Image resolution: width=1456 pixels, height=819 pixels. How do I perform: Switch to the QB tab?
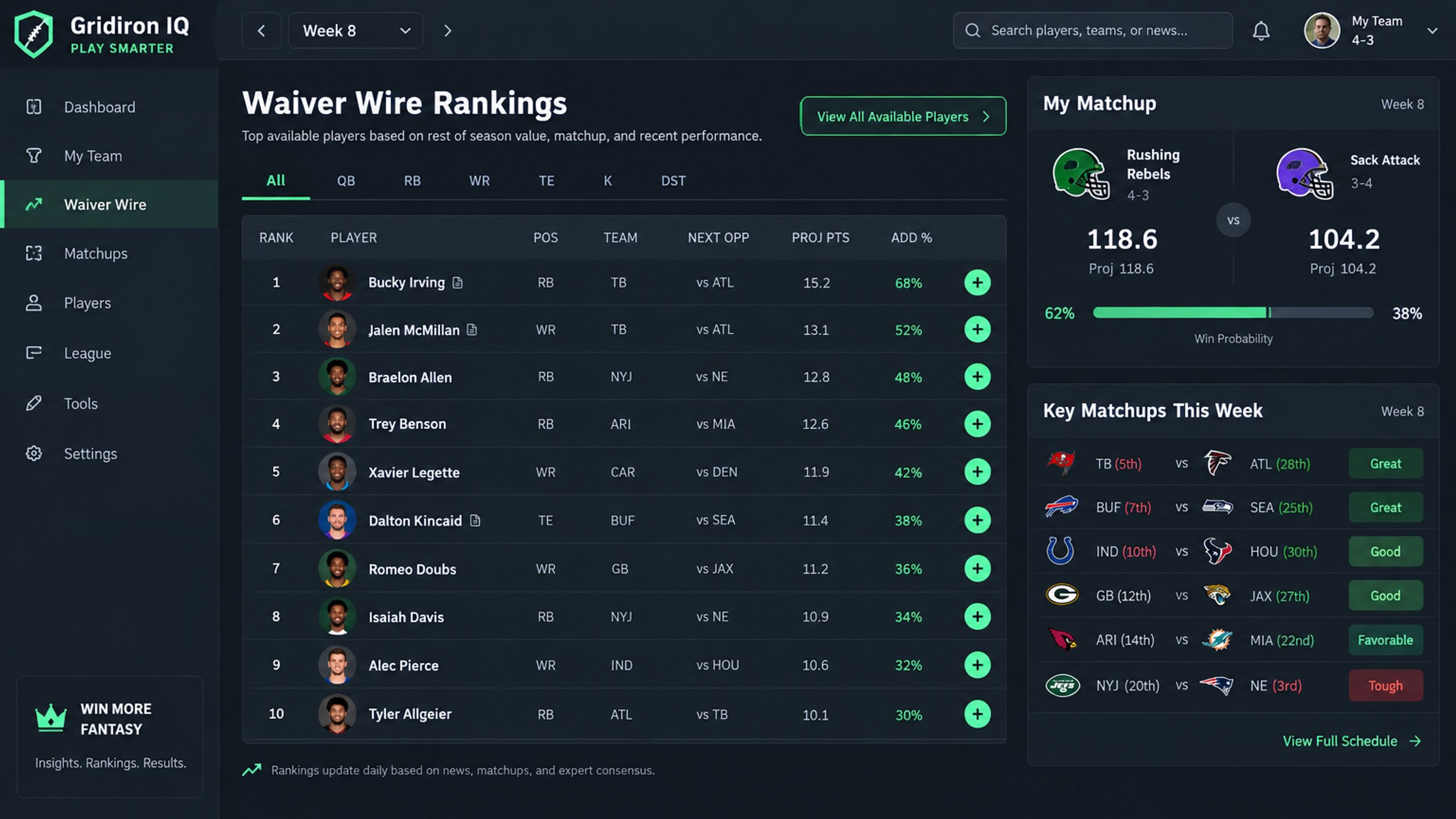click(346, 181)
